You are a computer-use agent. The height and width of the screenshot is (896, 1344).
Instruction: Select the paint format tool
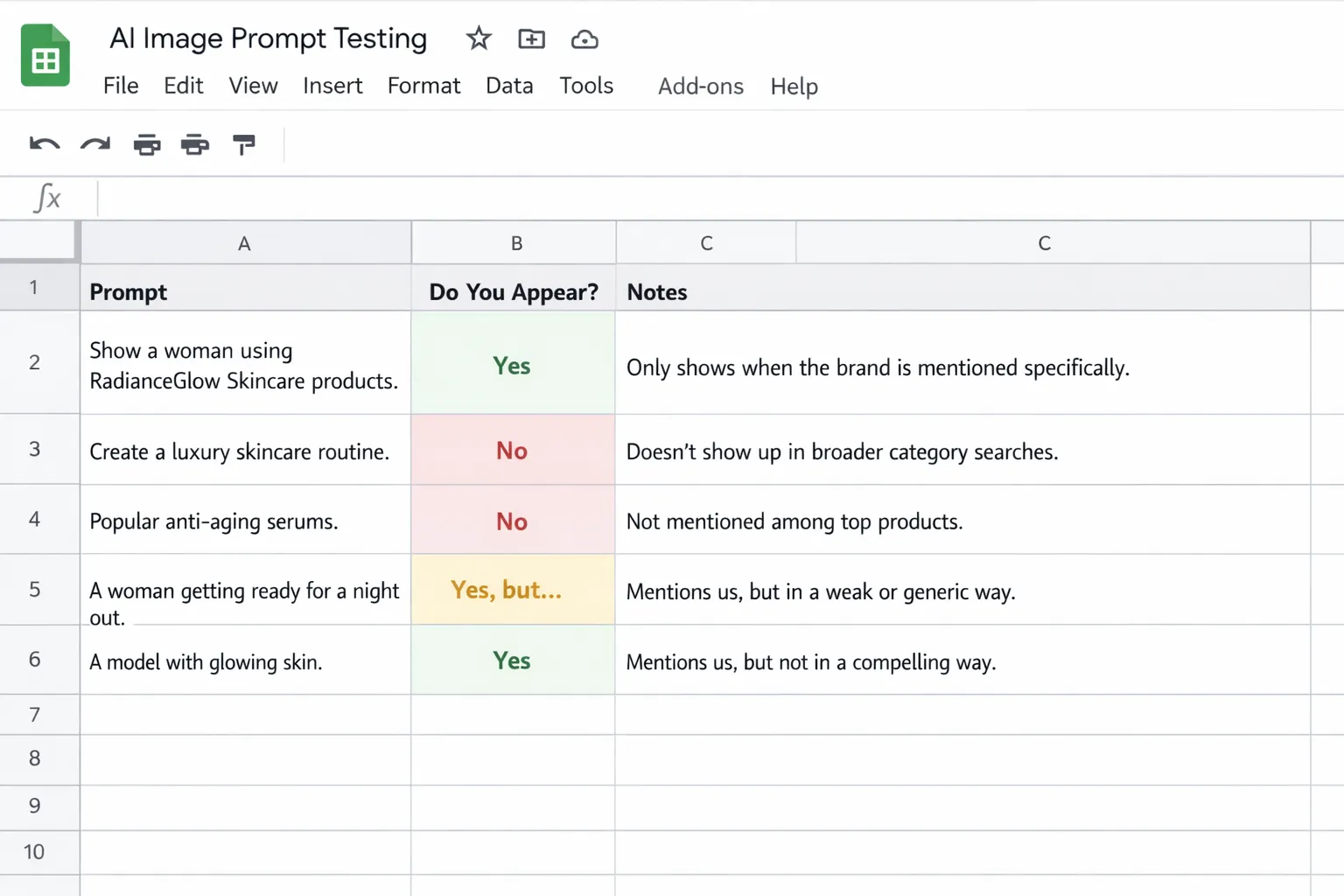243,144
